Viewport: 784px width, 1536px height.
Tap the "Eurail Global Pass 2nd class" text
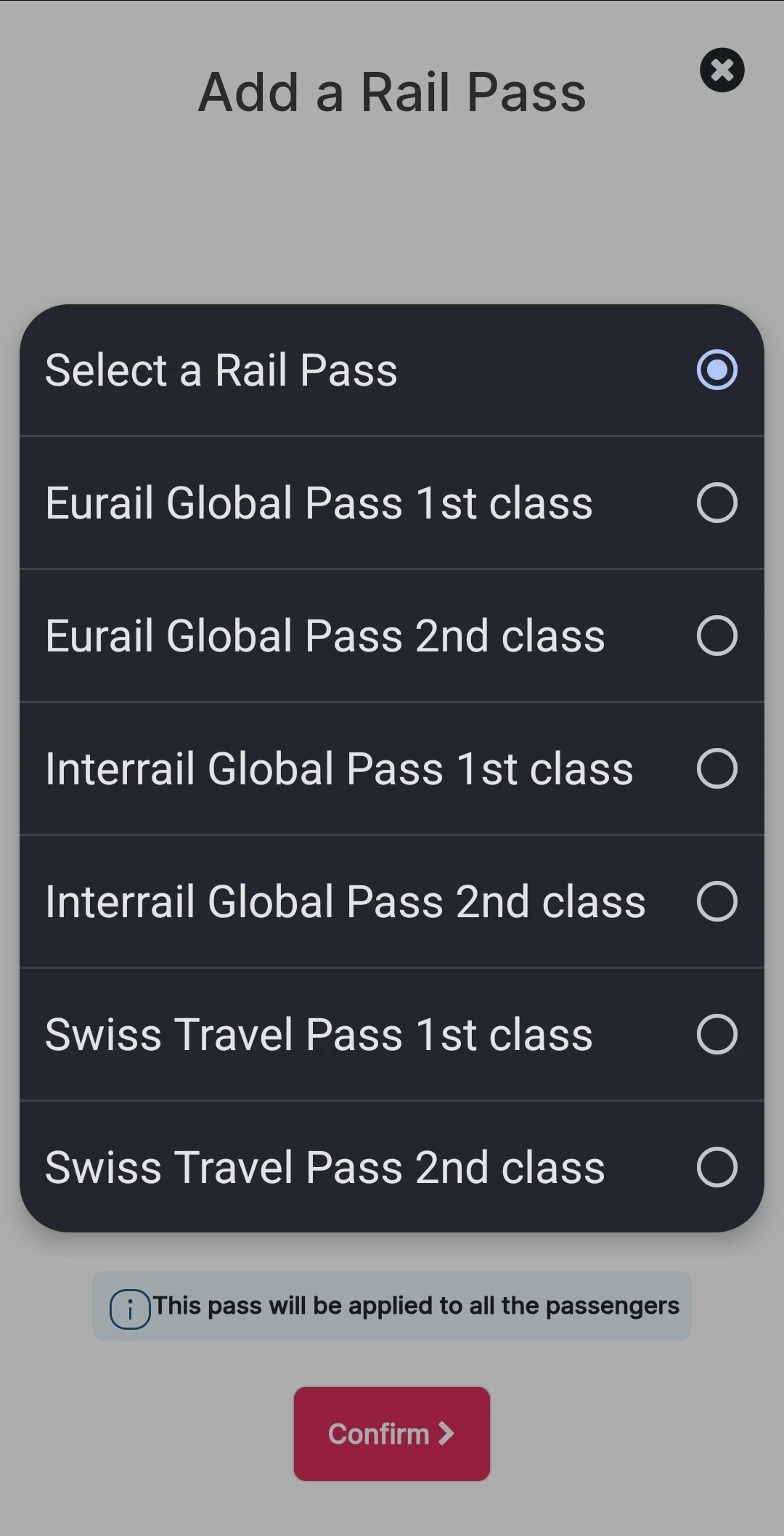pos(324,636)
